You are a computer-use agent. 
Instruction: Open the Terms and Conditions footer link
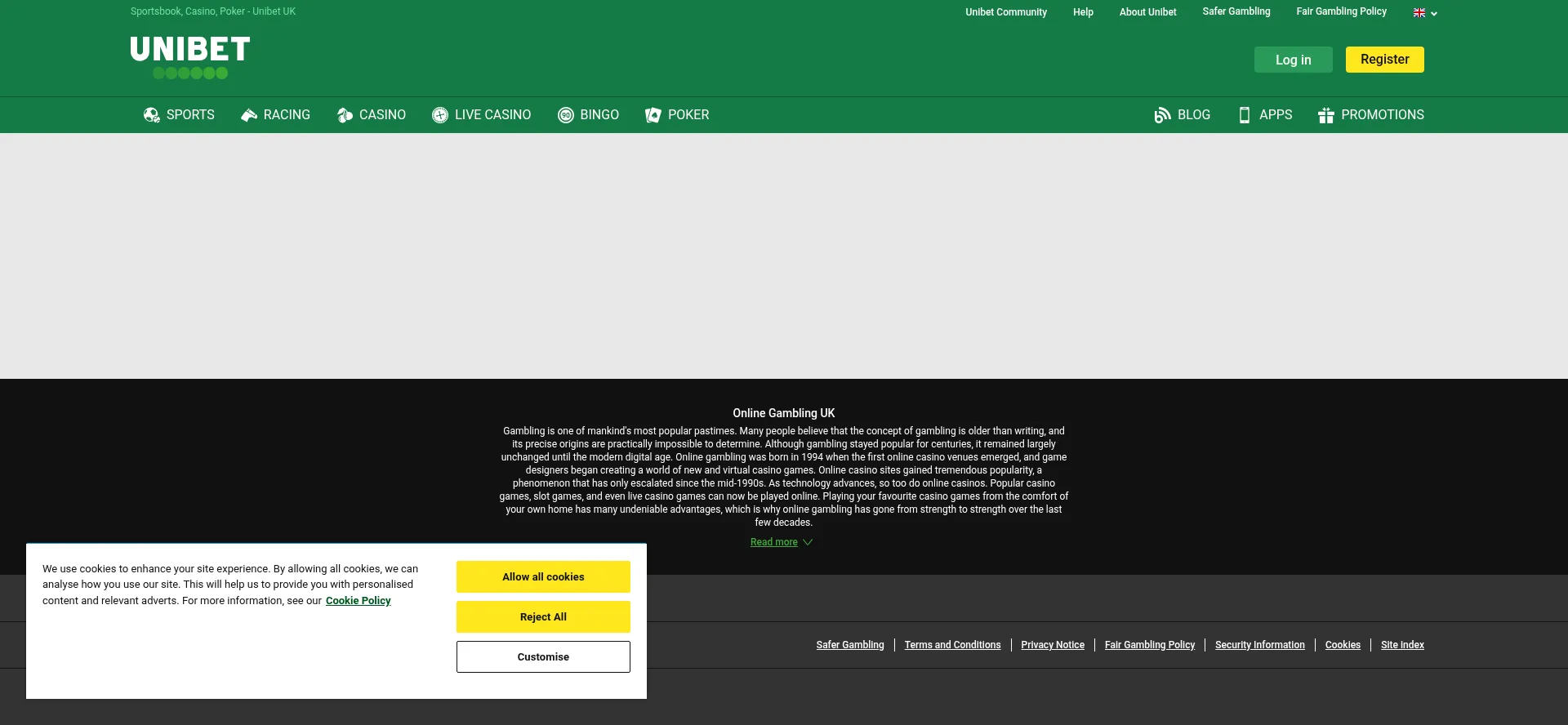click(x=952, y=645)
